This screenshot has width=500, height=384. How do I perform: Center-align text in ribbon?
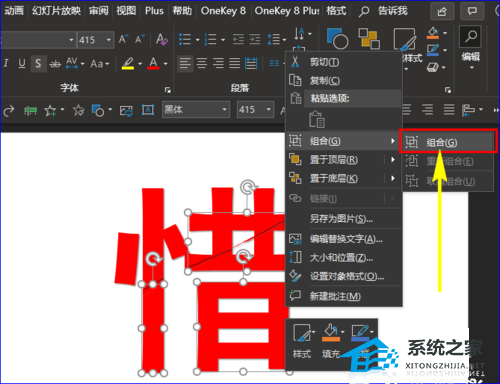click(202, 63)
